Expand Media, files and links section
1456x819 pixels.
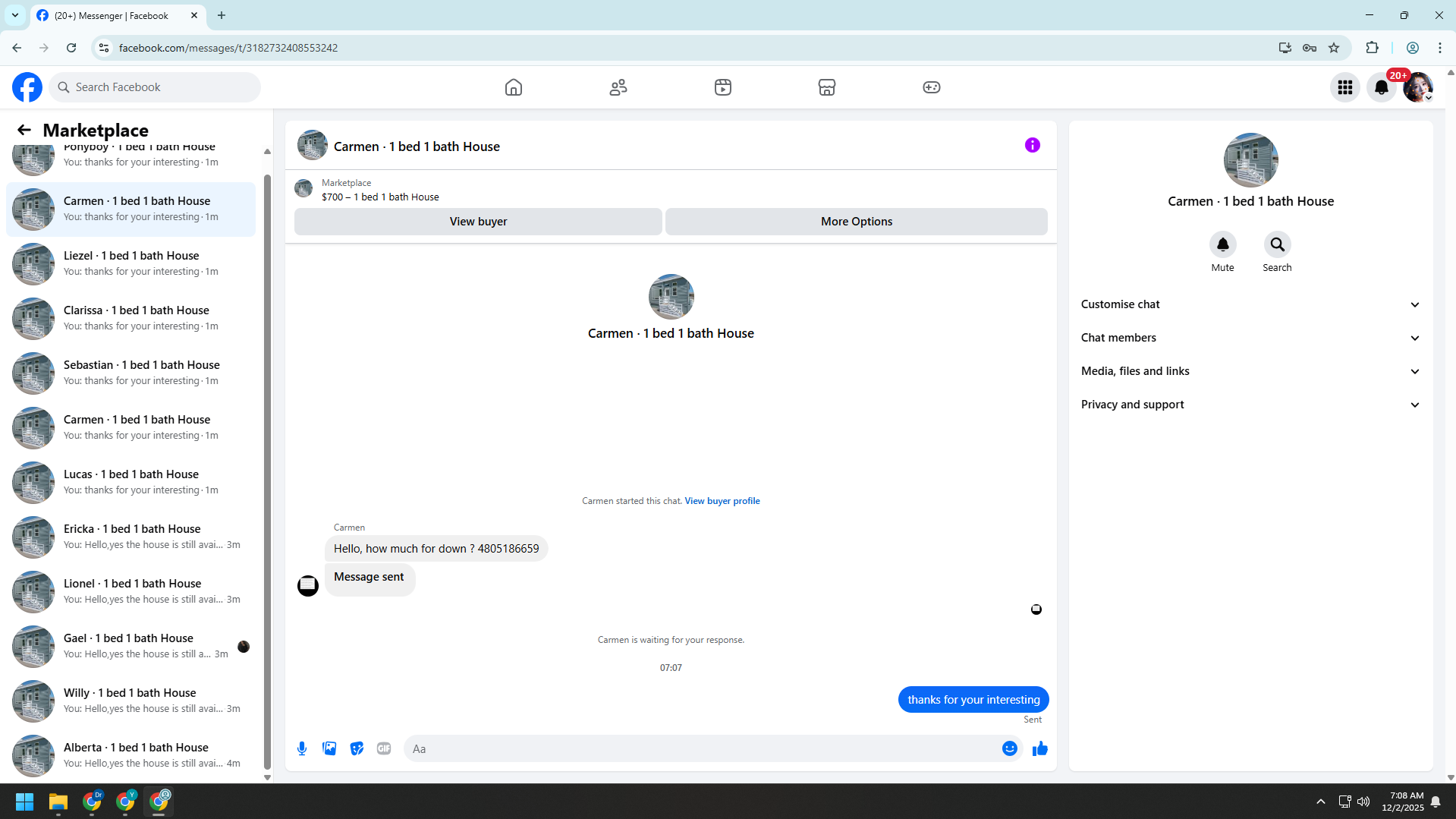1250,371
